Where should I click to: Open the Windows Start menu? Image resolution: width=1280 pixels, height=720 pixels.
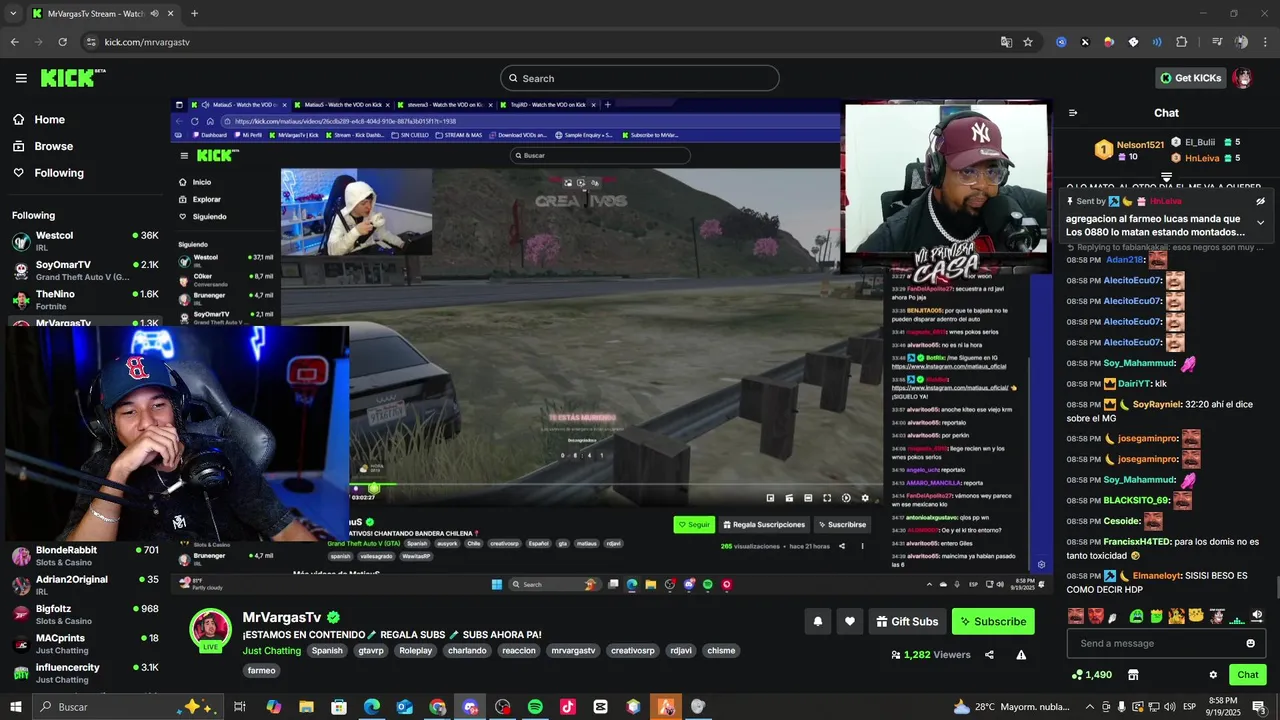(15, 707)
